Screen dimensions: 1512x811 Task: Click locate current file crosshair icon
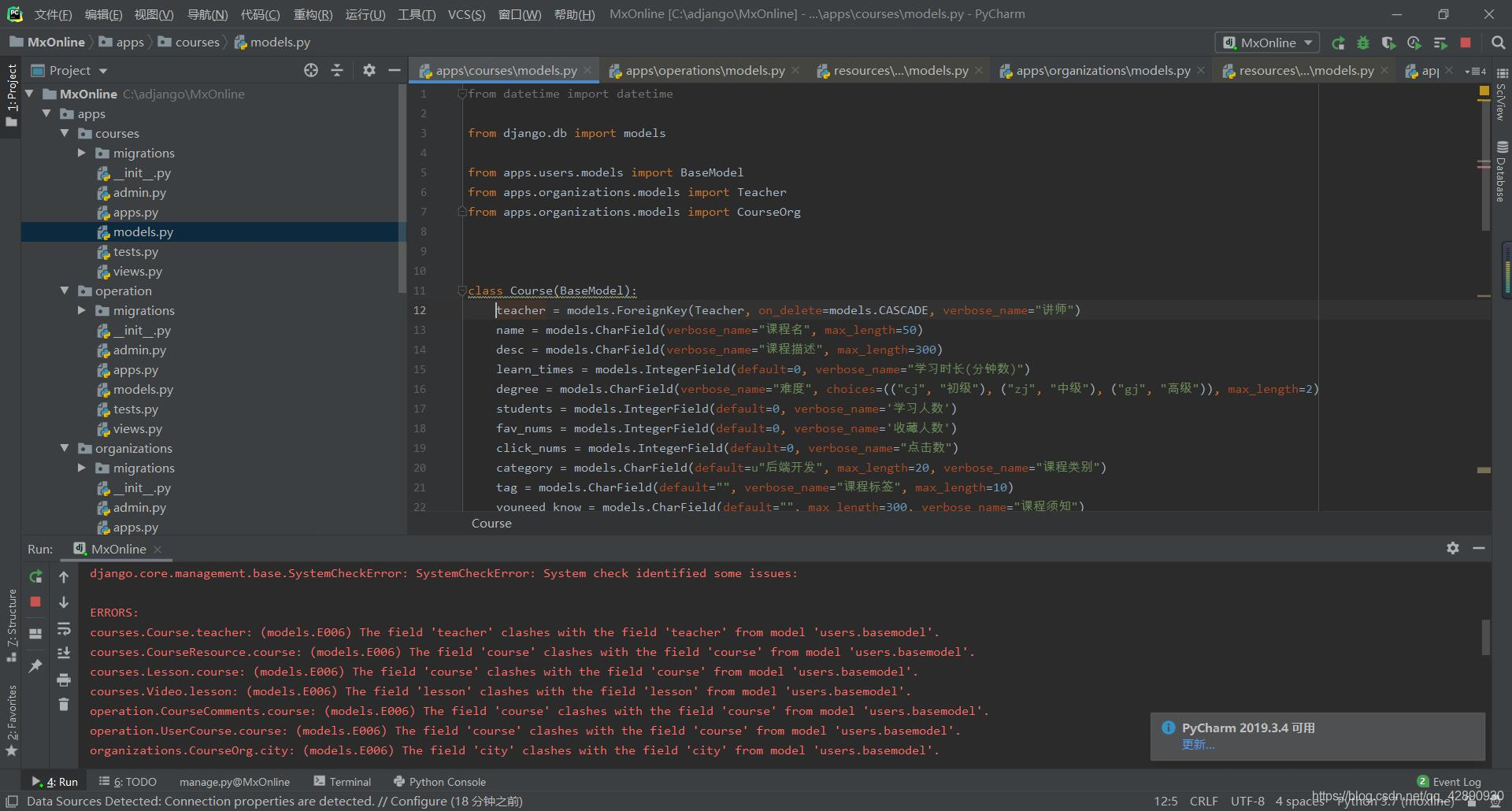pyautogui.click(x=311, y=71)
